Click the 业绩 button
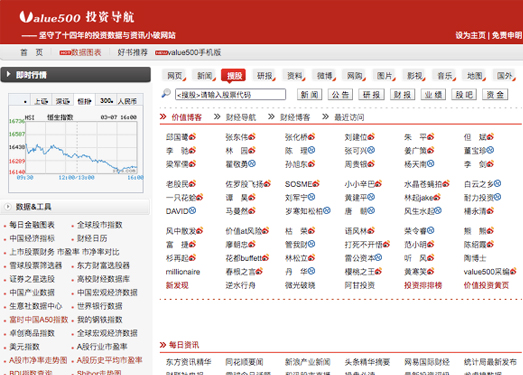 (x=433, y=94)
